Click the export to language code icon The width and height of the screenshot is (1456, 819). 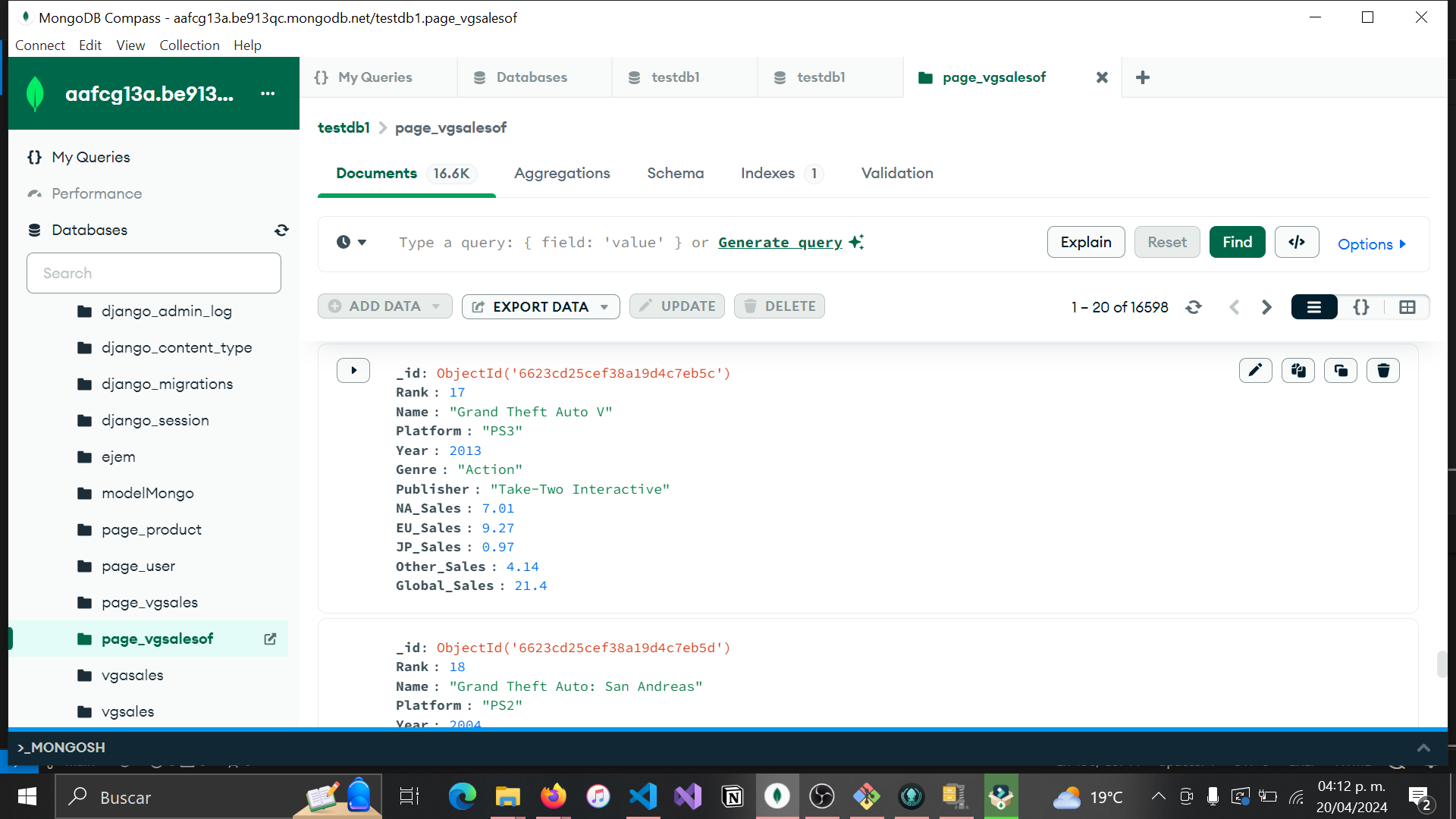tap(1296, 242)
